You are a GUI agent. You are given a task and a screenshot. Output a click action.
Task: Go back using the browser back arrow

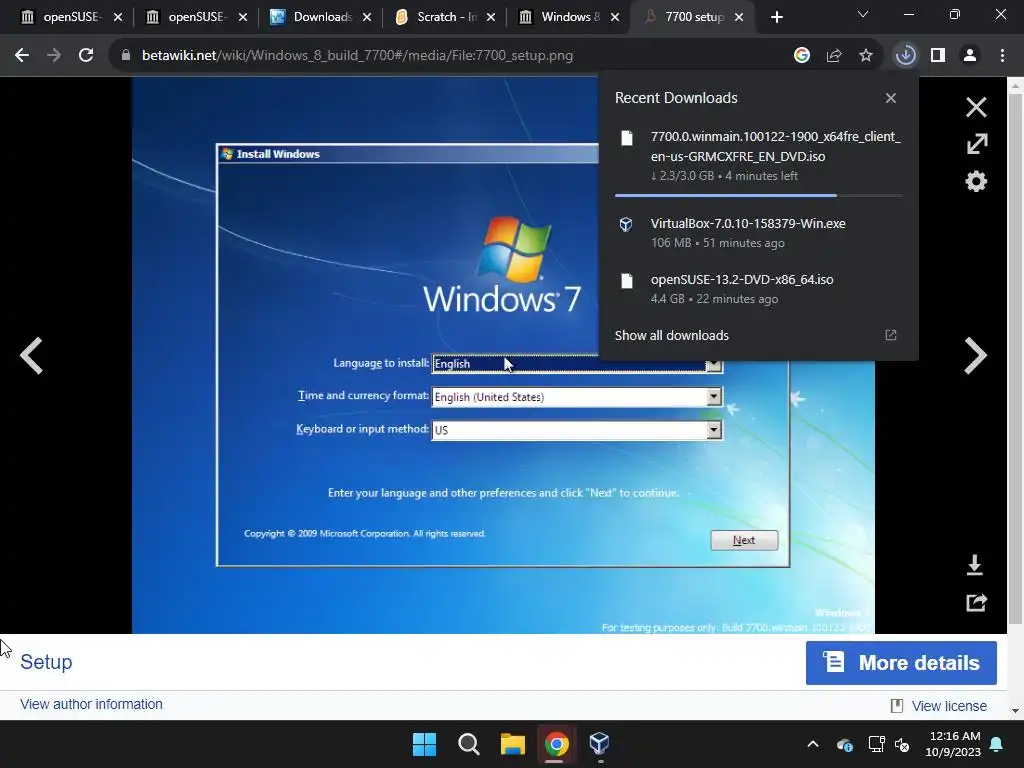(x=22, y=56)
